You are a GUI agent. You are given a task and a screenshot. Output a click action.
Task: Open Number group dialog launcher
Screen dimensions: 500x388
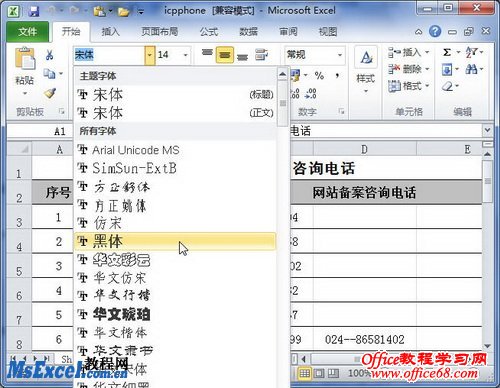tap(342, 112)
